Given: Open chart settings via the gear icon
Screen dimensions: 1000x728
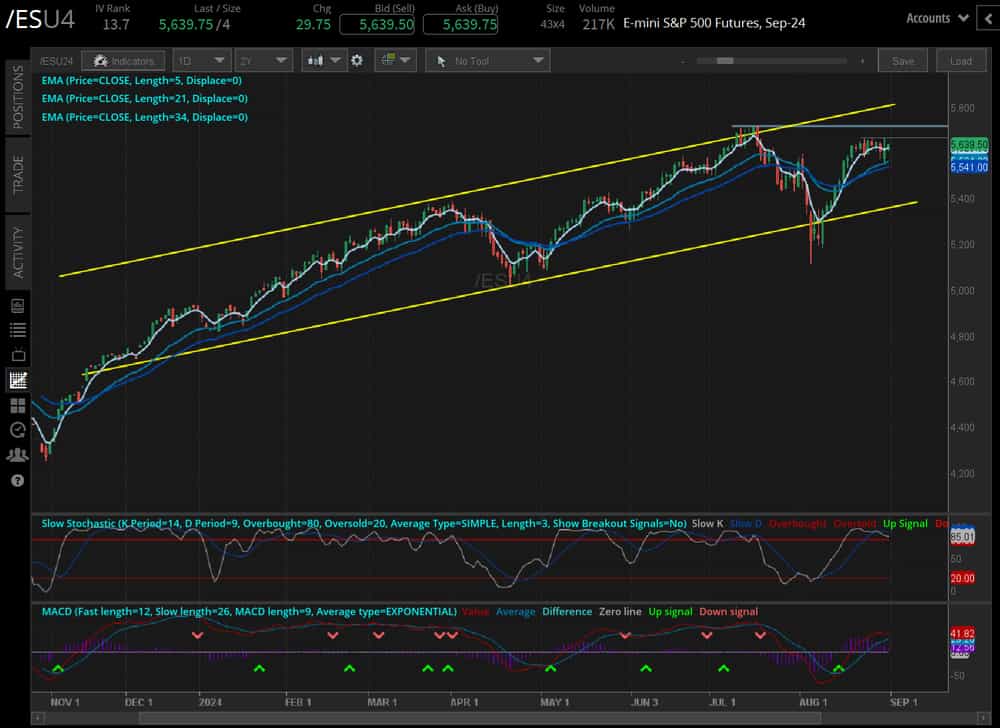Looking at the screenshot, I should coord(355,60).
